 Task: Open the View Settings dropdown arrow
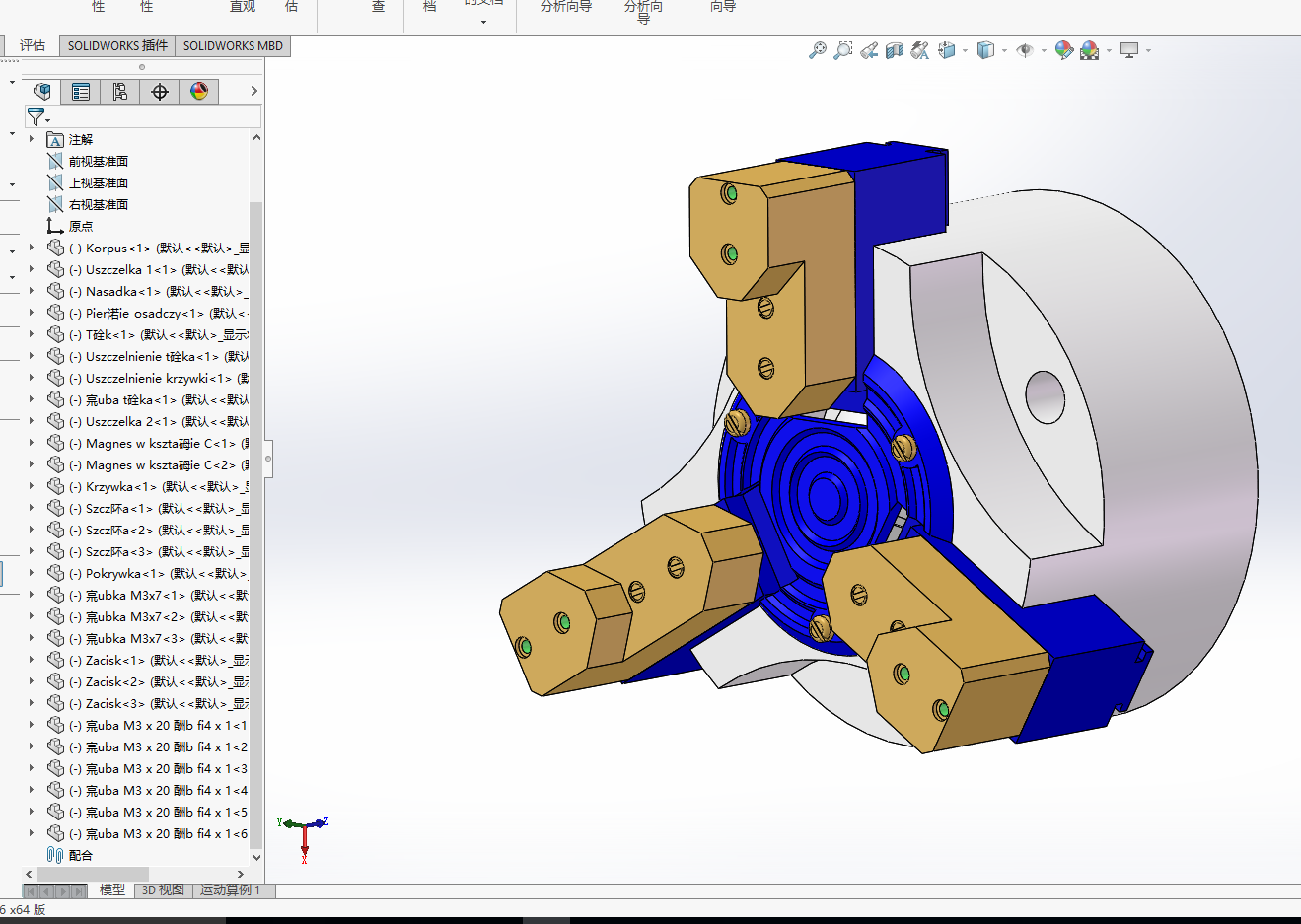click(x=1148, y=50)
